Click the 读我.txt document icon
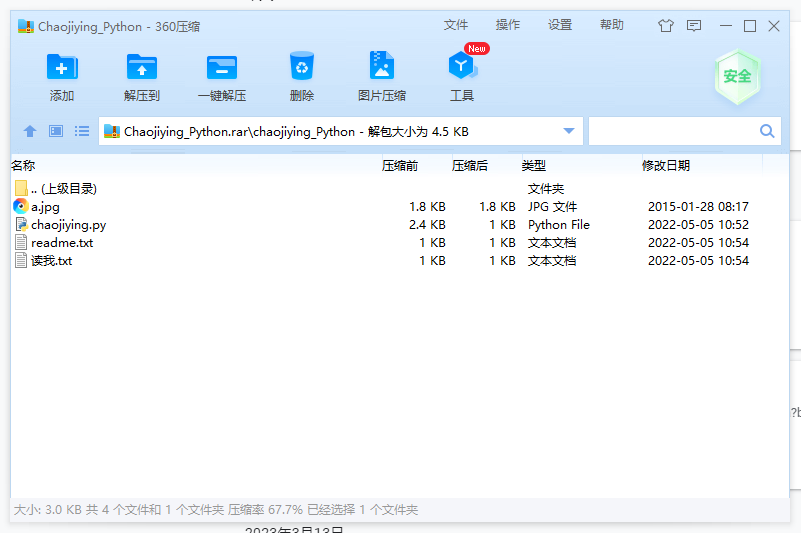The image size is (801, 533). pyautogui.click(x=21, y=260)
